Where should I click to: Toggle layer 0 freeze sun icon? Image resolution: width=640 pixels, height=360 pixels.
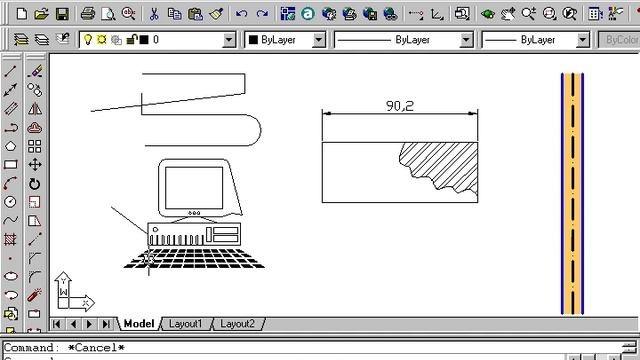click(102, 40)
